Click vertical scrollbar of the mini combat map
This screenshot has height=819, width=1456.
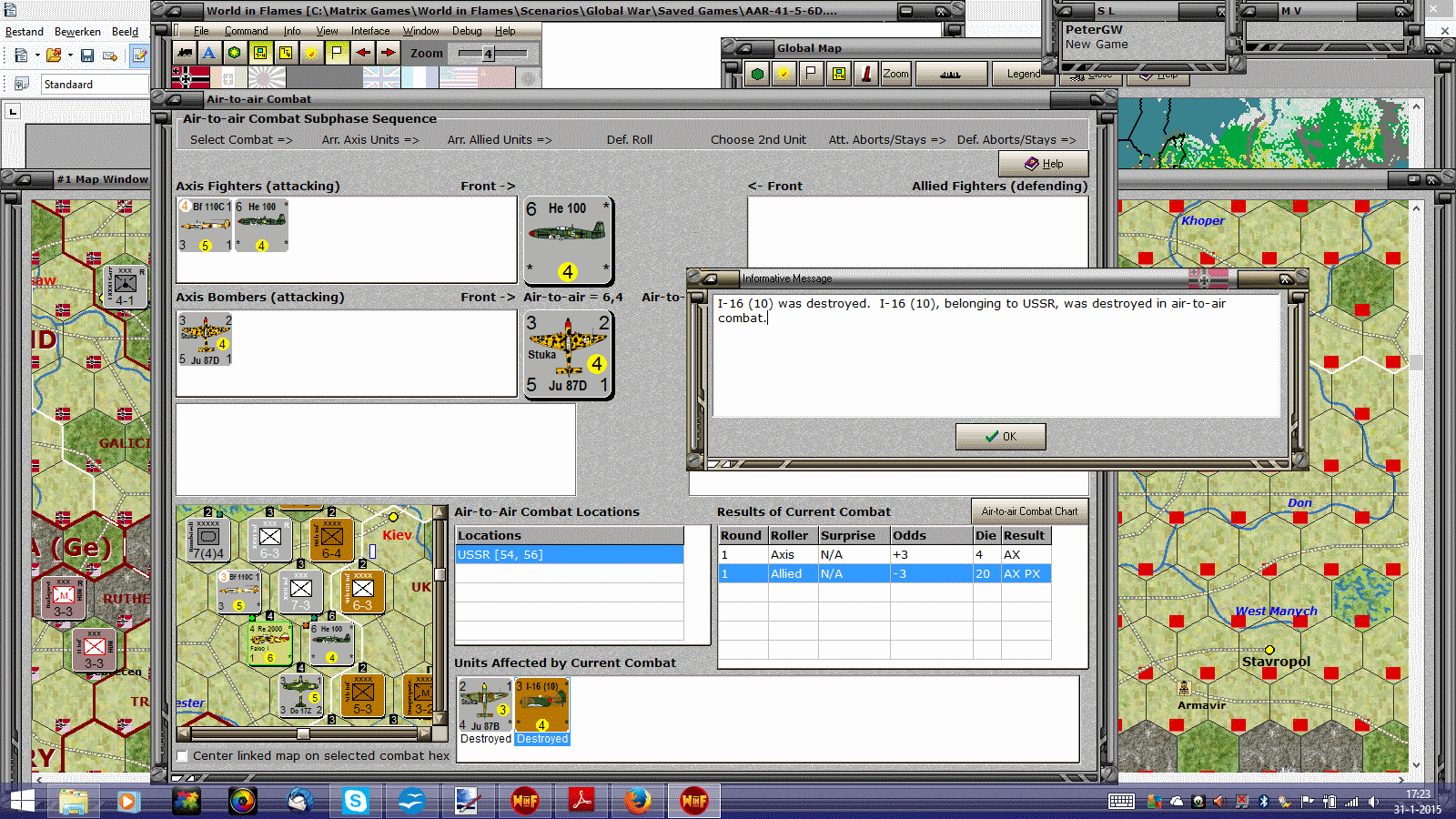[x=440, y=616]
